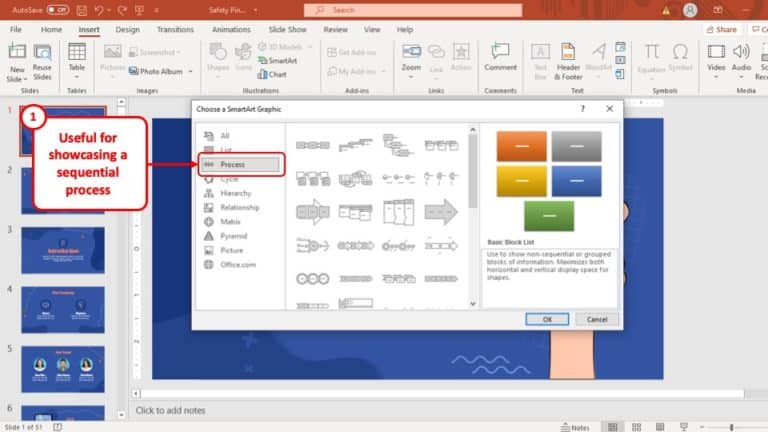Switch to Reading view in status bar
This screenshot has height=432, width=768.
pos(660,427)
